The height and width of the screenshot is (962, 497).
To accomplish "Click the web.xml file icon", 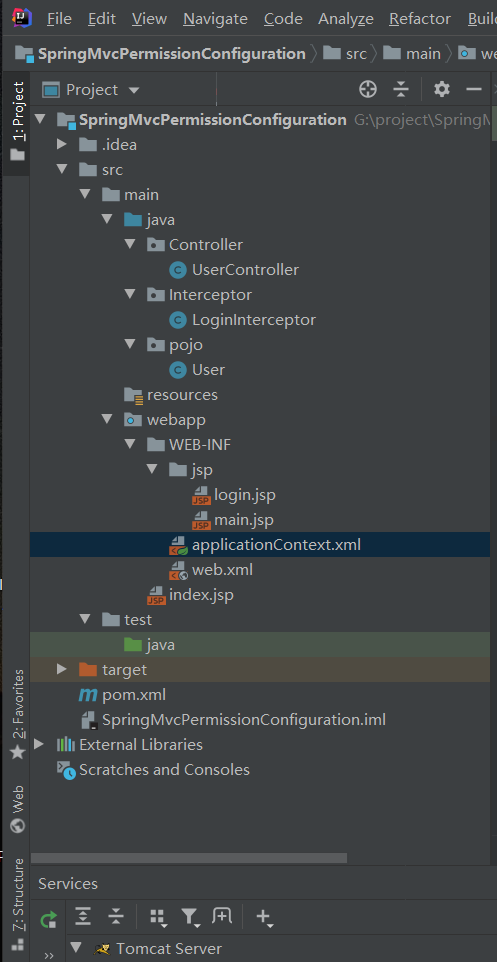I will pos(179,571).
